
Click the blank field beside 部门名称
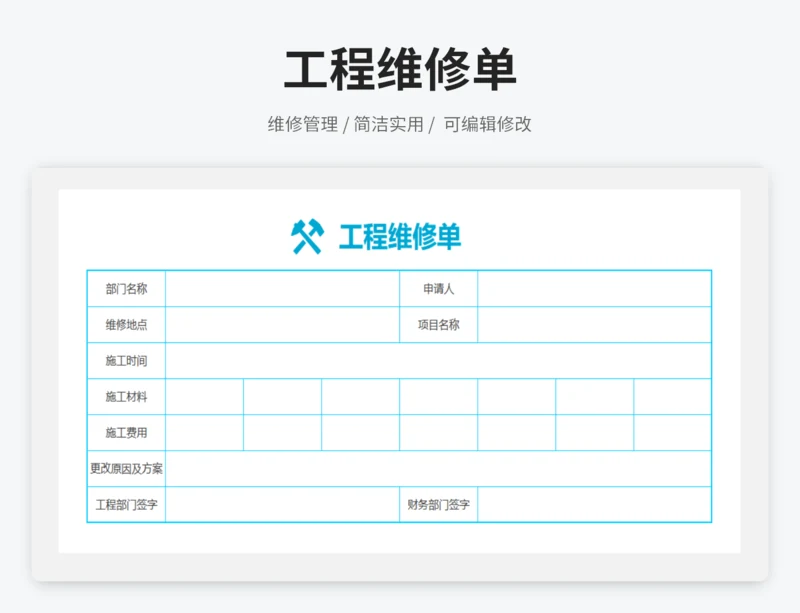(283, 289)
